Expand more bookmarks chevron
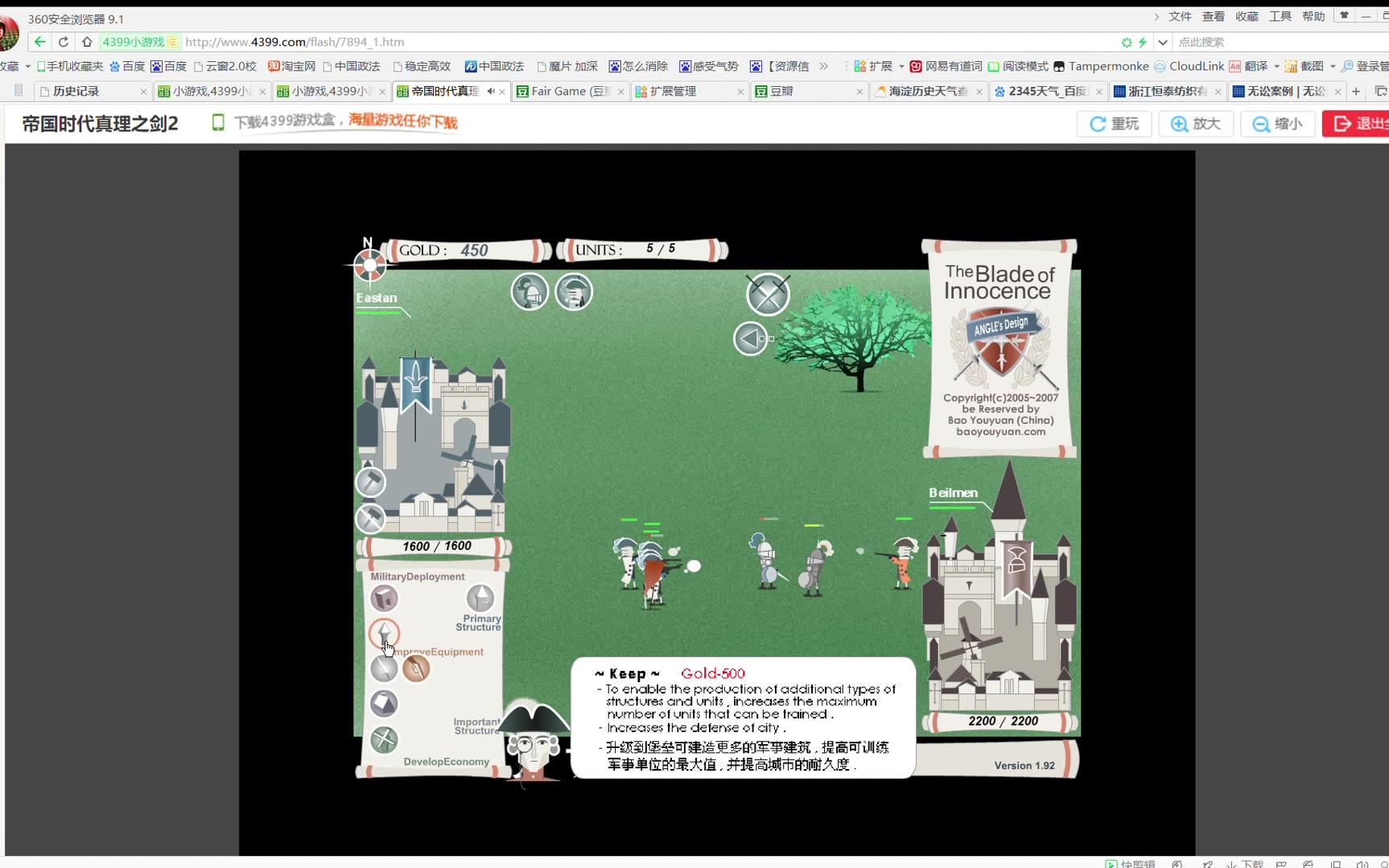 pyautogui.click(x=823, y=66)
